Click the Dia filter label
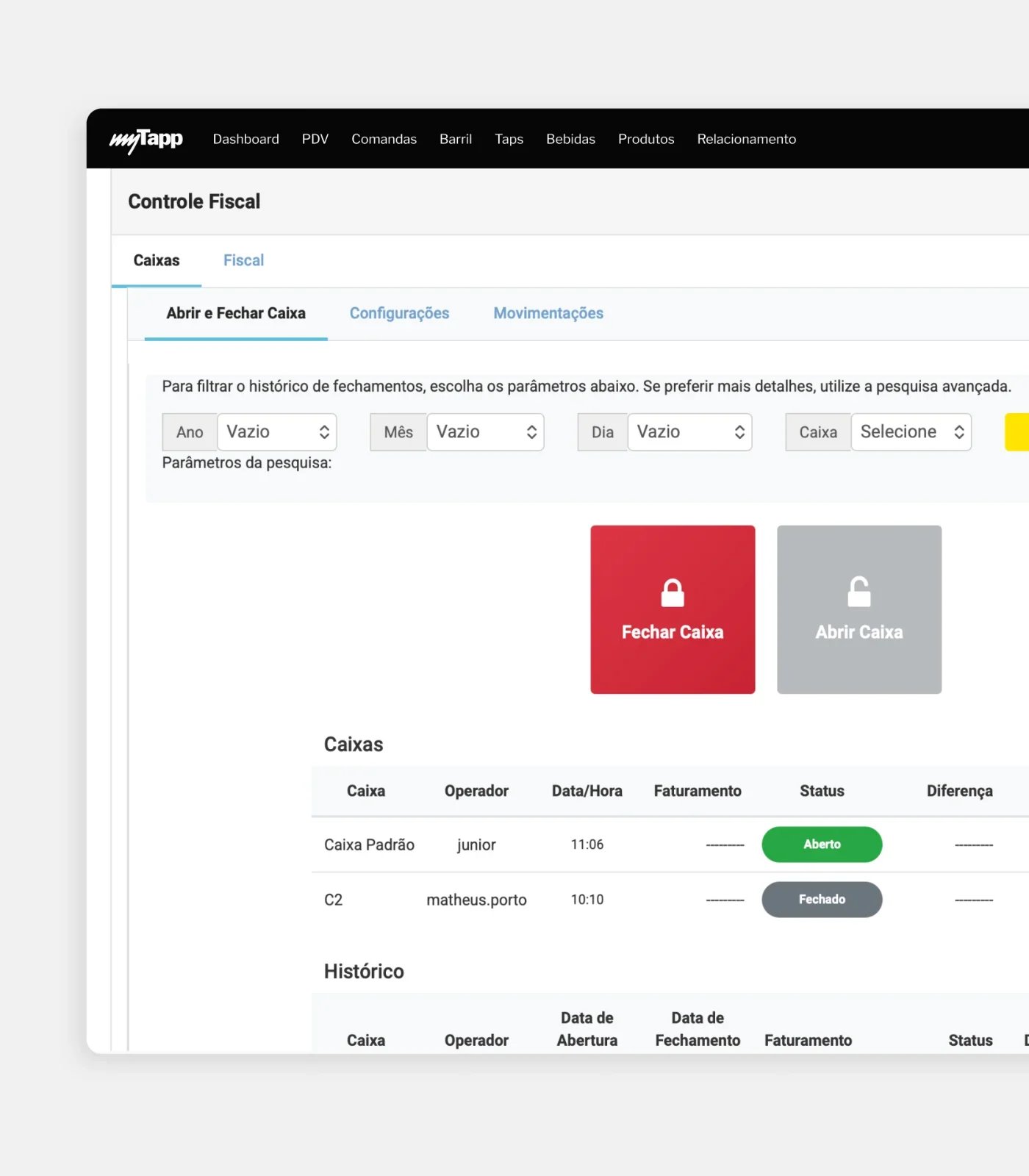1029x1176 pixels. click(x=603, y=432)
